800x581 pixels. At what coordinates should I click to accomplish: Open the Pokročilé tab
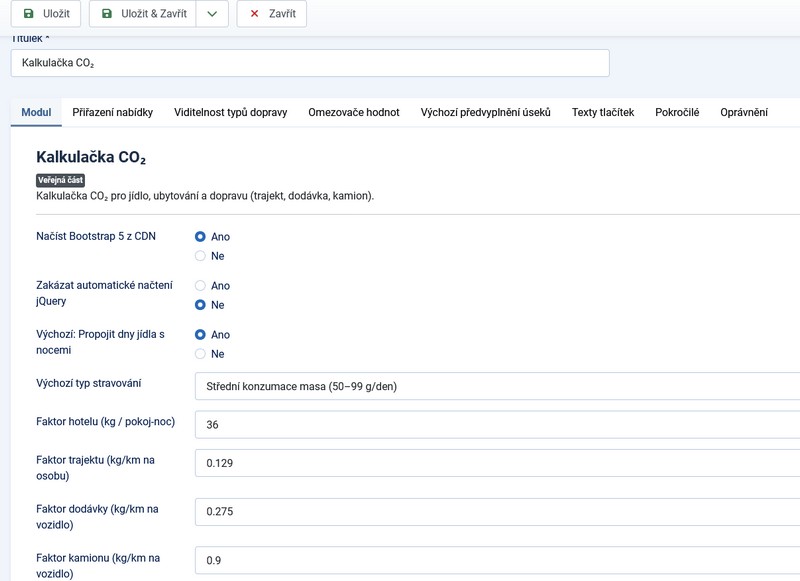(677, 112)
